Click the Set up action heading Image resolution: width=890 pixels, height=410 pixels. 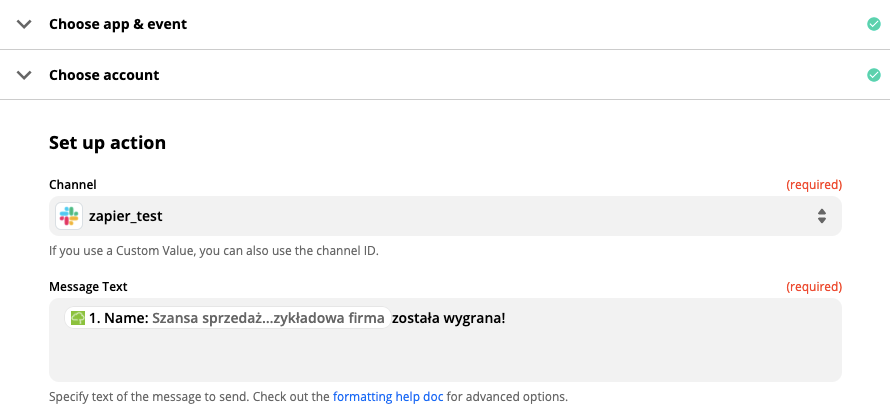click(x=107, y=143)
